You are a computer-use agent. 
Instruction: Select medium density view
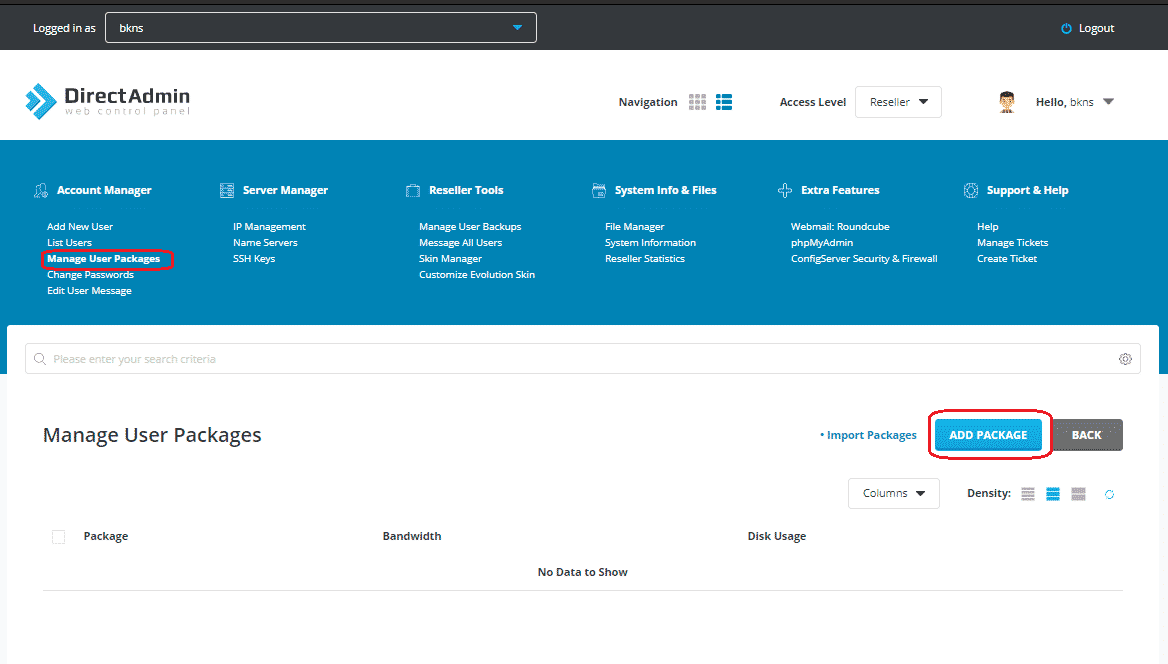(1053, 494)
